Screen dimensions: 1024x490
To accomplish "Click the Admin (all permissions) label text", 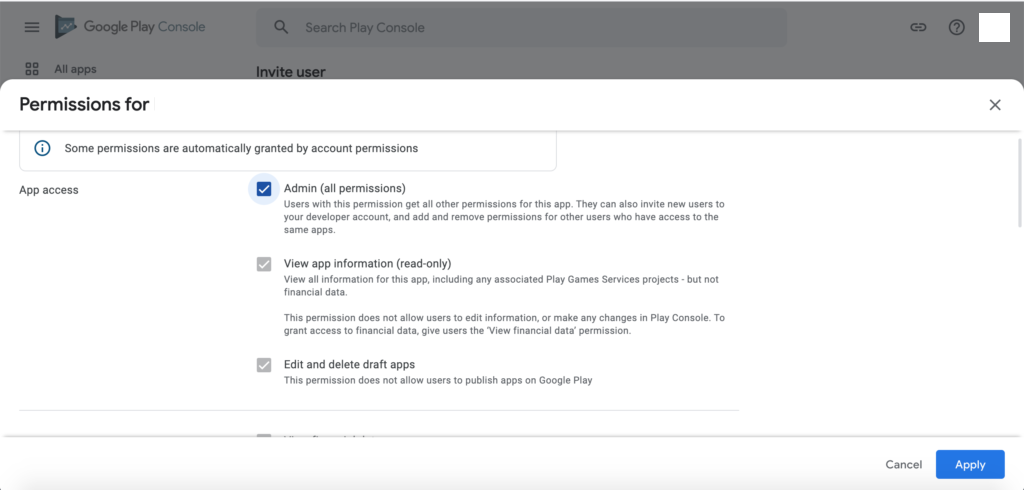I will pos(345,188).
